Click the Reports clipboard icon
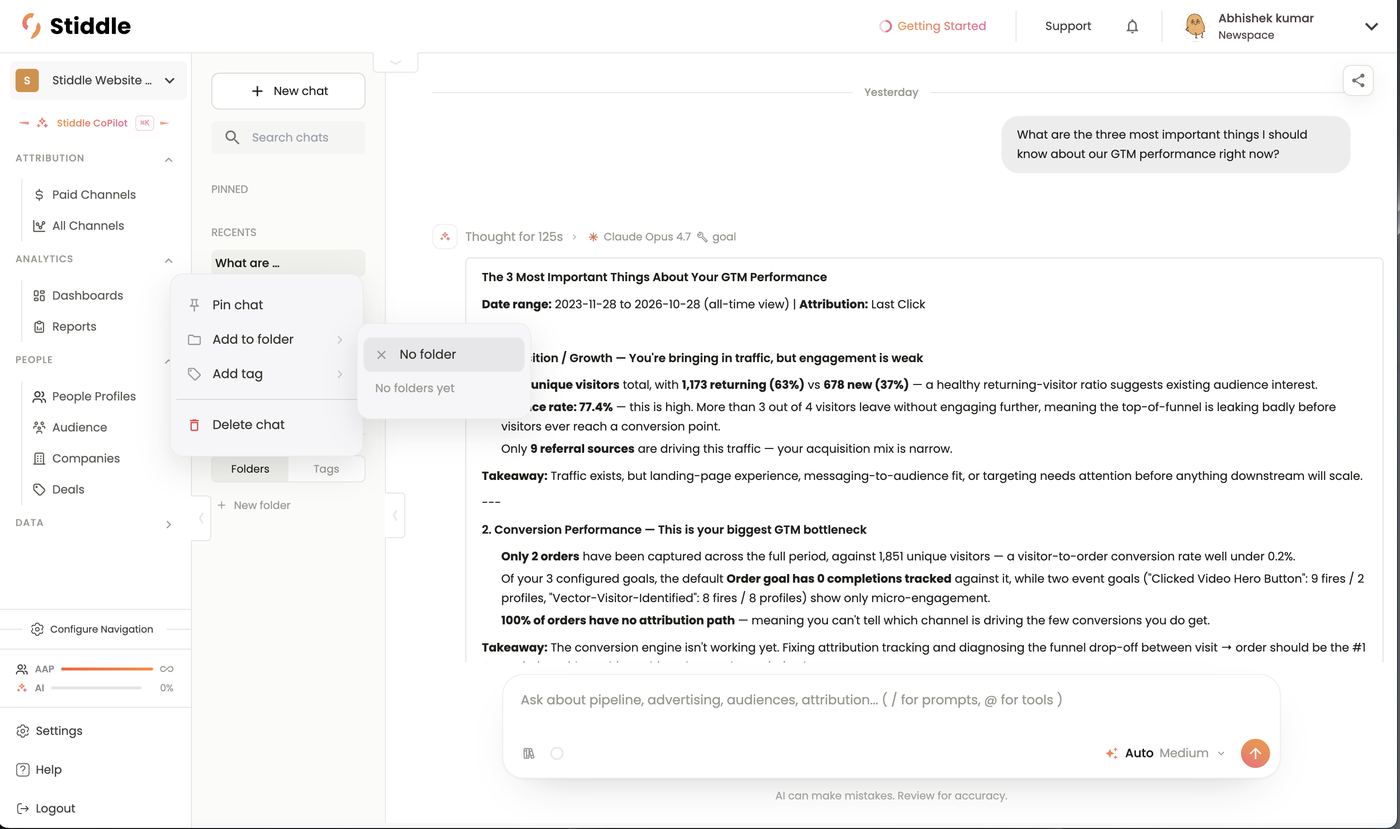 [39, 327]
